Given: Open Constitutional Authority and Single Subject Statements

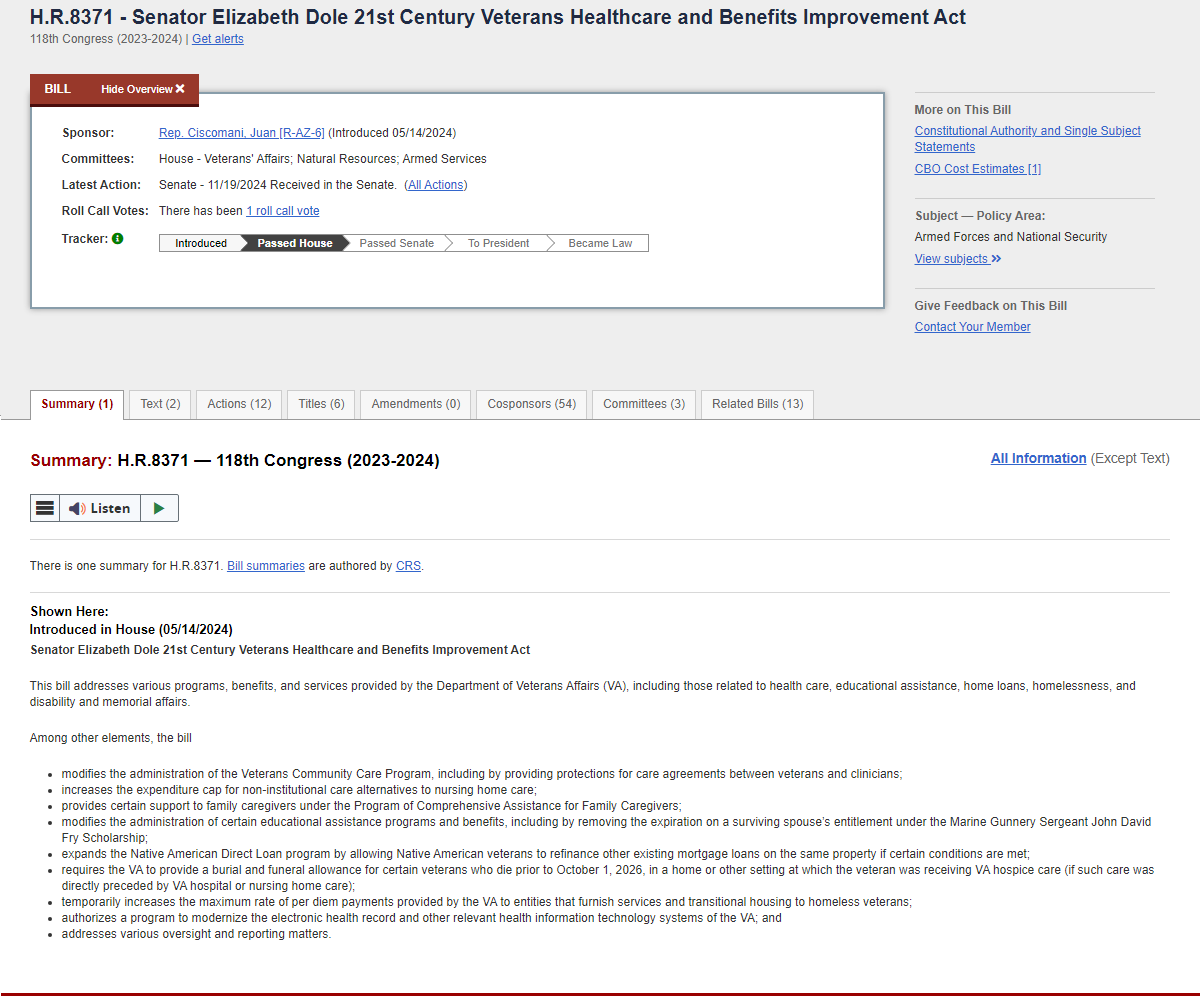Looking at the screenshot, I should (1028, 139).
